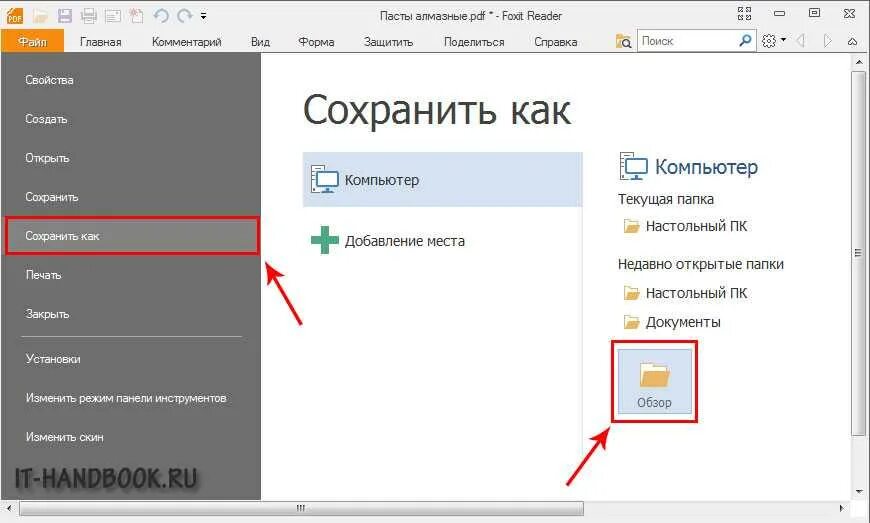Switch to the Комментарий tab
Image resolution: width=870 pixels, height=523 pixels.
tap(186, 42)
